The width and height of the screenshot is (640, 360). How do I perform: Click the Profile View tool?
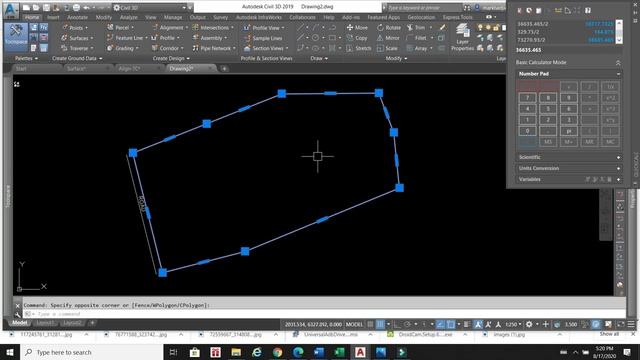coord(264,28)
